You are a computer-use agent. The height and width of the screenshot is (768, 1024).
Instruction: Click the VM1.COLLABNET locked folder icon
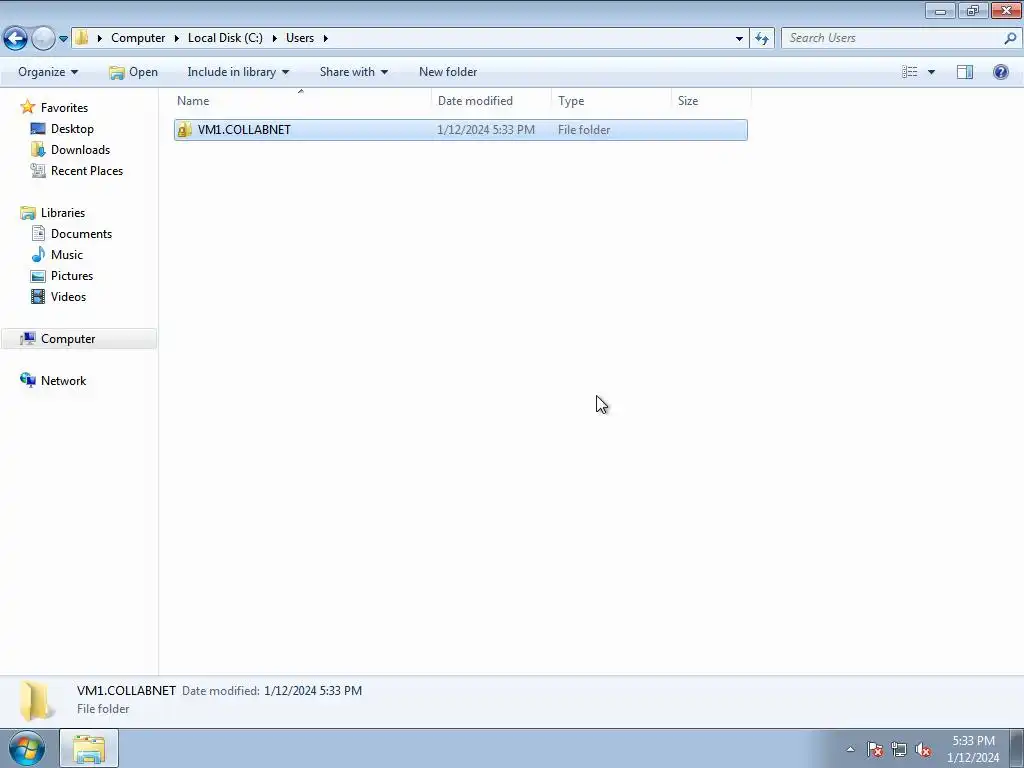pos(185,129)
